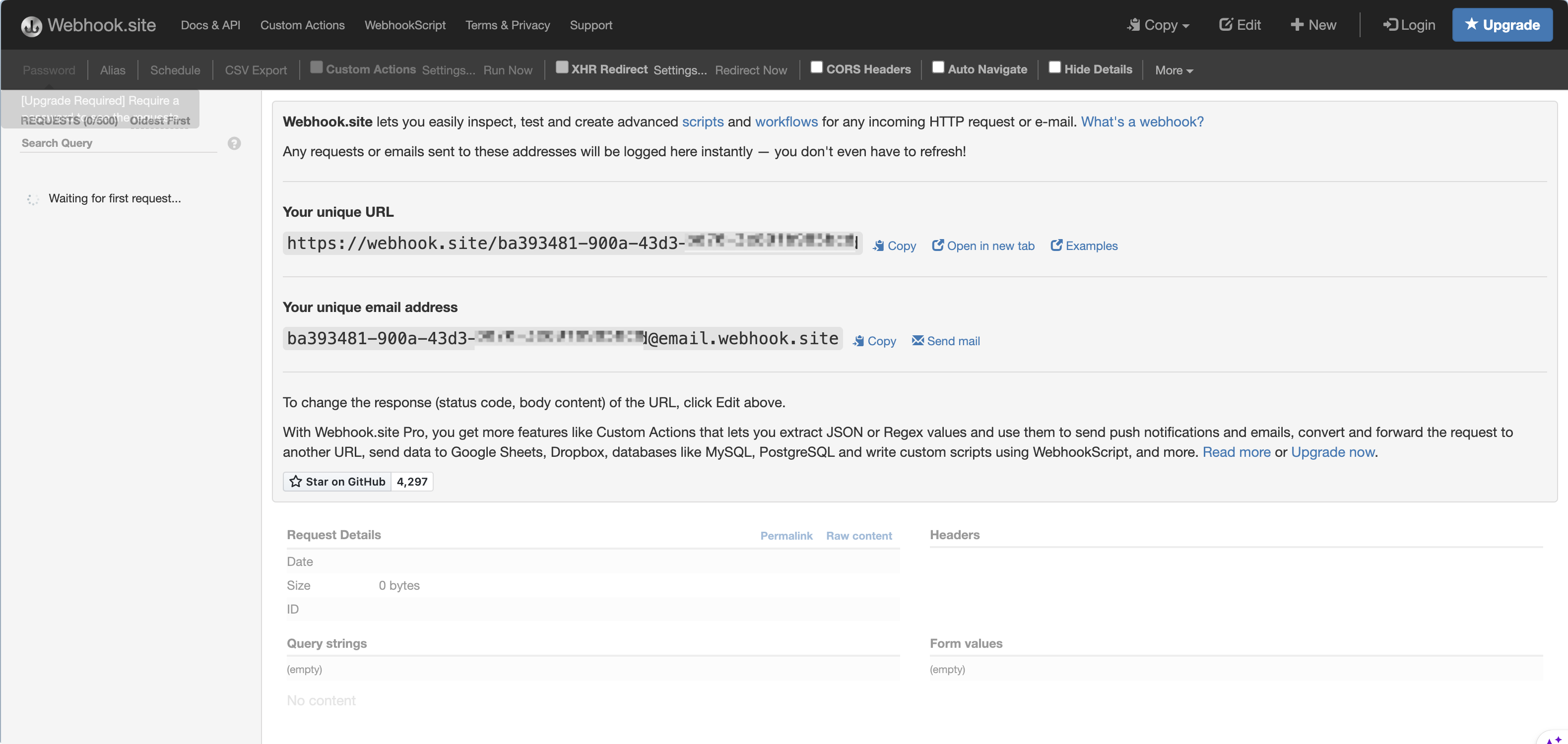Click the blue Upgrade button
The height and width of the screenshot is (744, 1568).
tap(1502, 25)
